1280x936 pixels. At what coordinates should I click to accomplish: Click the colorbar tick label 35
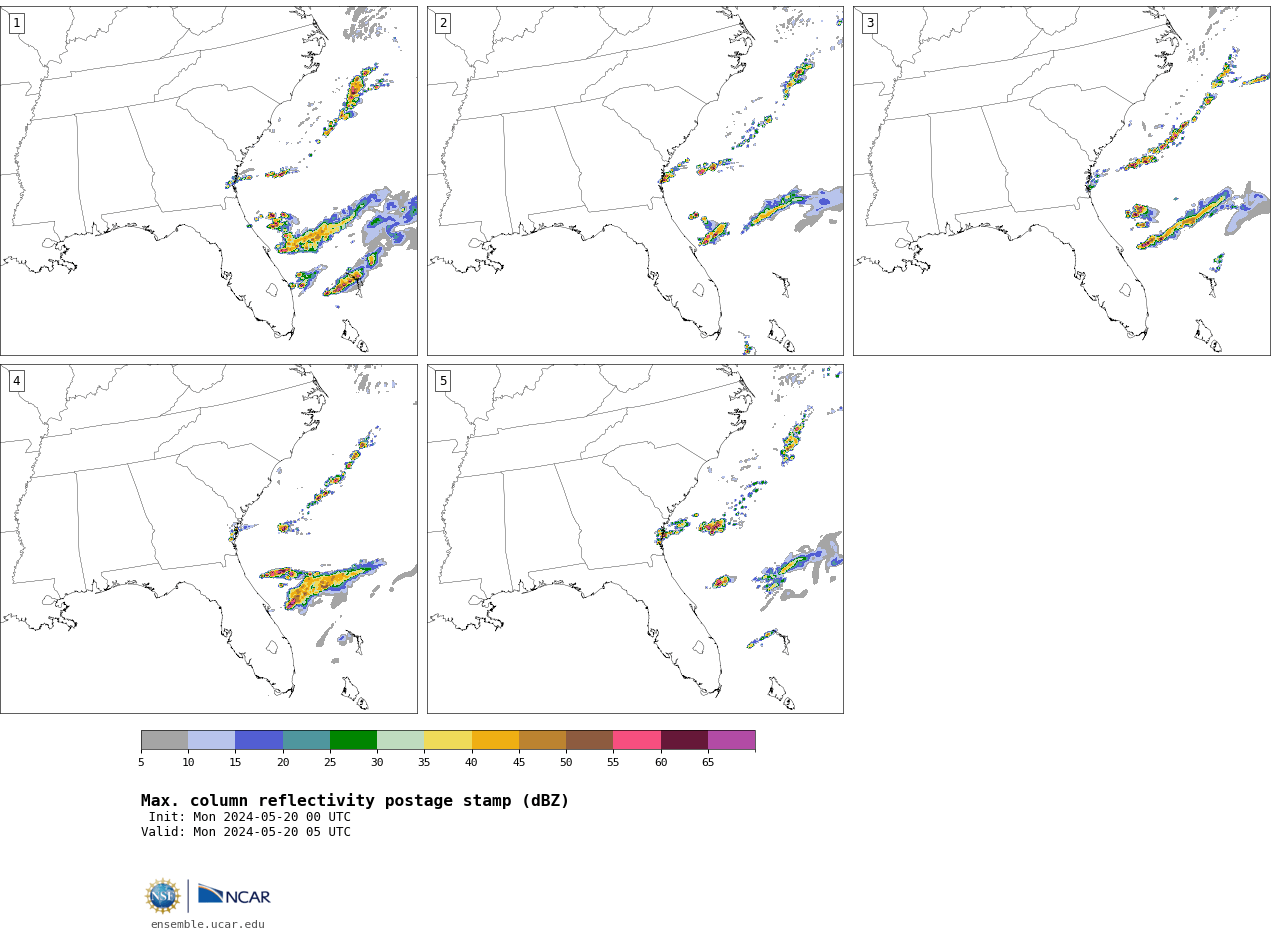(424, 763)
